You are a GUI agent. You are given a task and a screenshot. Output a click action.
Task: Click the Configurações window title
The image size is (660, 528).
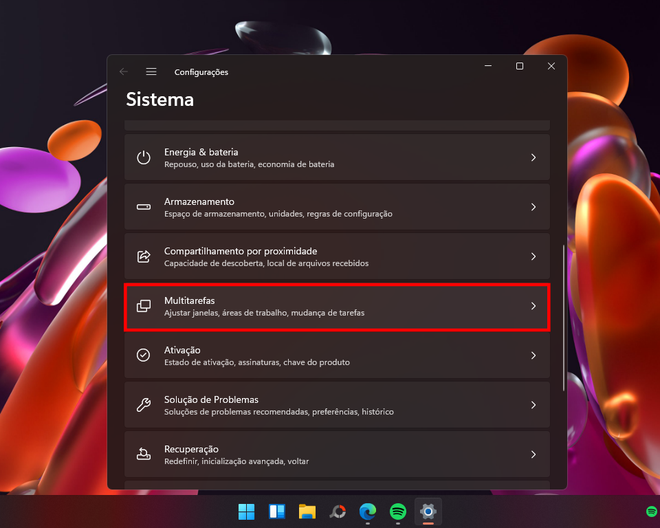point(201,72)
